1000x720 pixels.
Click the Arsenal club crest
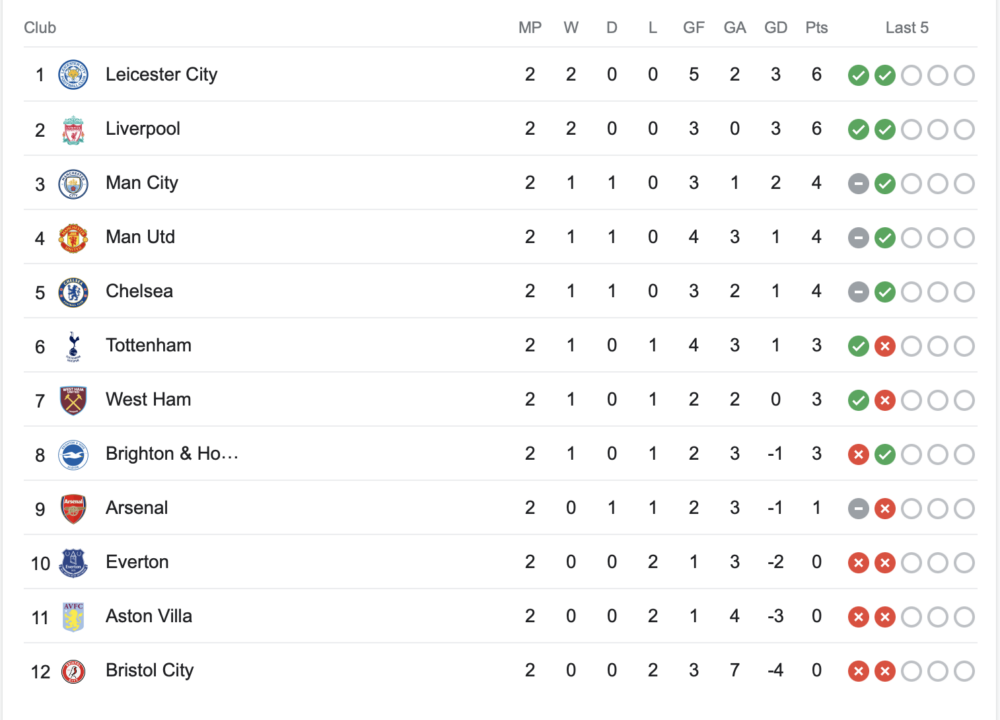pyautogui.click(x=73, y=508)
